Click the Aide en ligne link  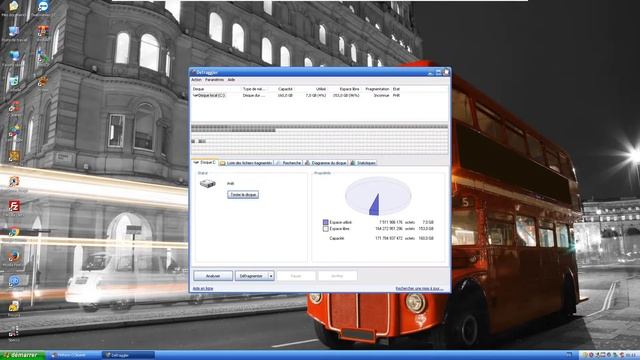[203, 289]
